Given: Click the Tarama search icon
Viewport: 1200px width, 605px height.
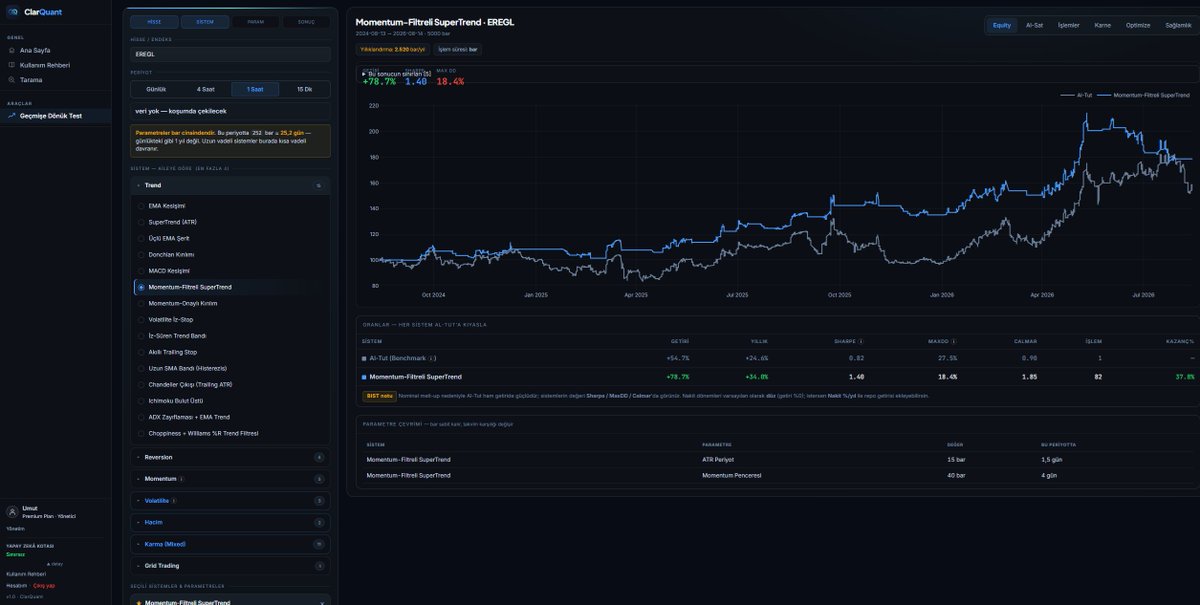Looking at the screenshot, I should [x=11, y=79].
